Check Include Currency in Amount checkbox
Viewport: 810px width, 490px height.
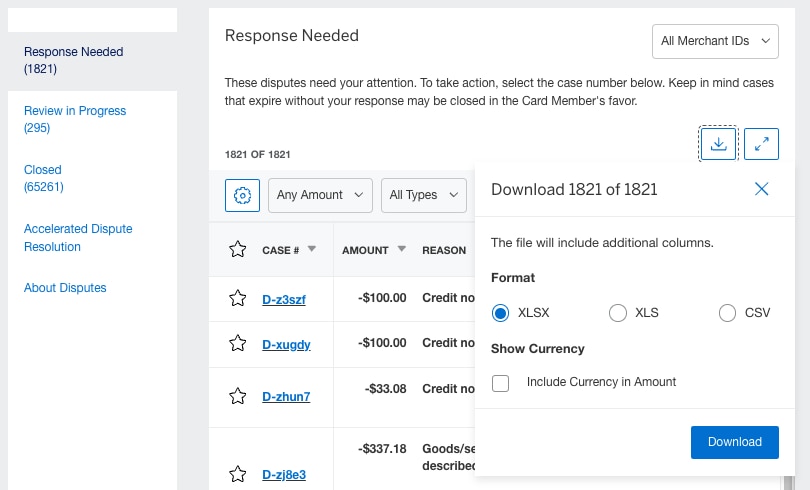[500, 383]
